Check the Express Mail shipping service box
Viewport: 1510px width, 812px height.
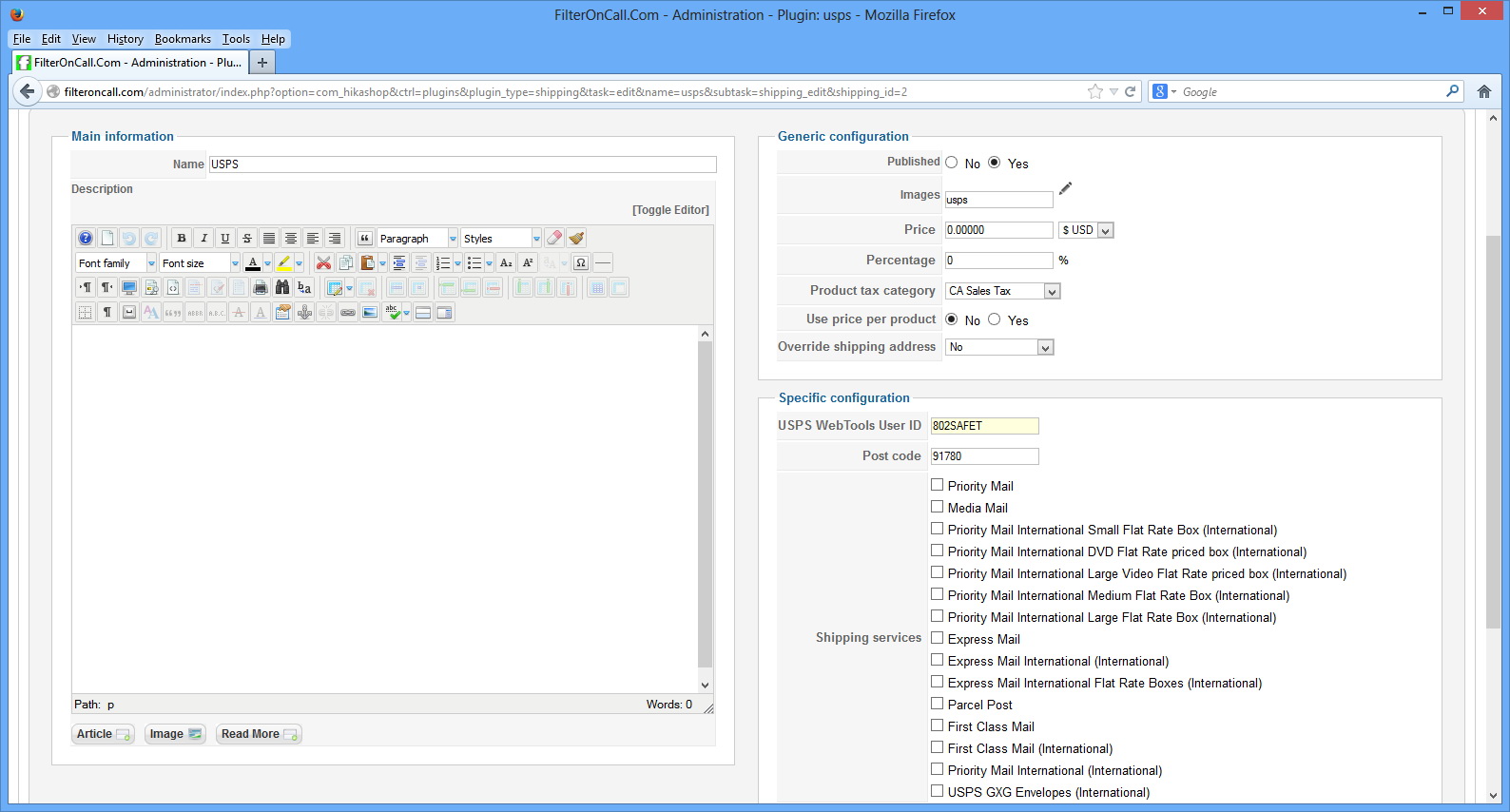tap(938, 638)
